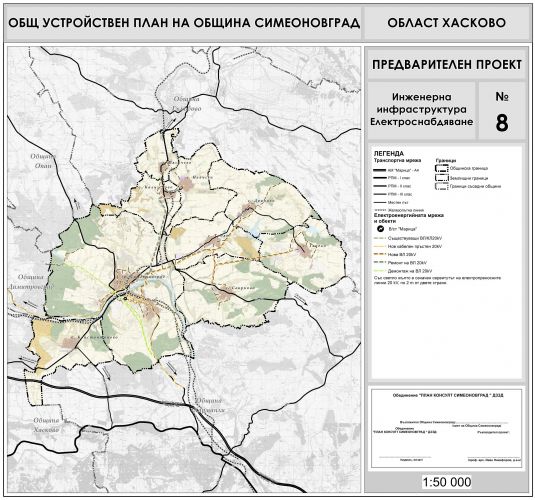Image resolution: width=535 pixels, height=500 pixels.
Task: Click the railway line sample in the legend
Action: [x=379, y=210]
